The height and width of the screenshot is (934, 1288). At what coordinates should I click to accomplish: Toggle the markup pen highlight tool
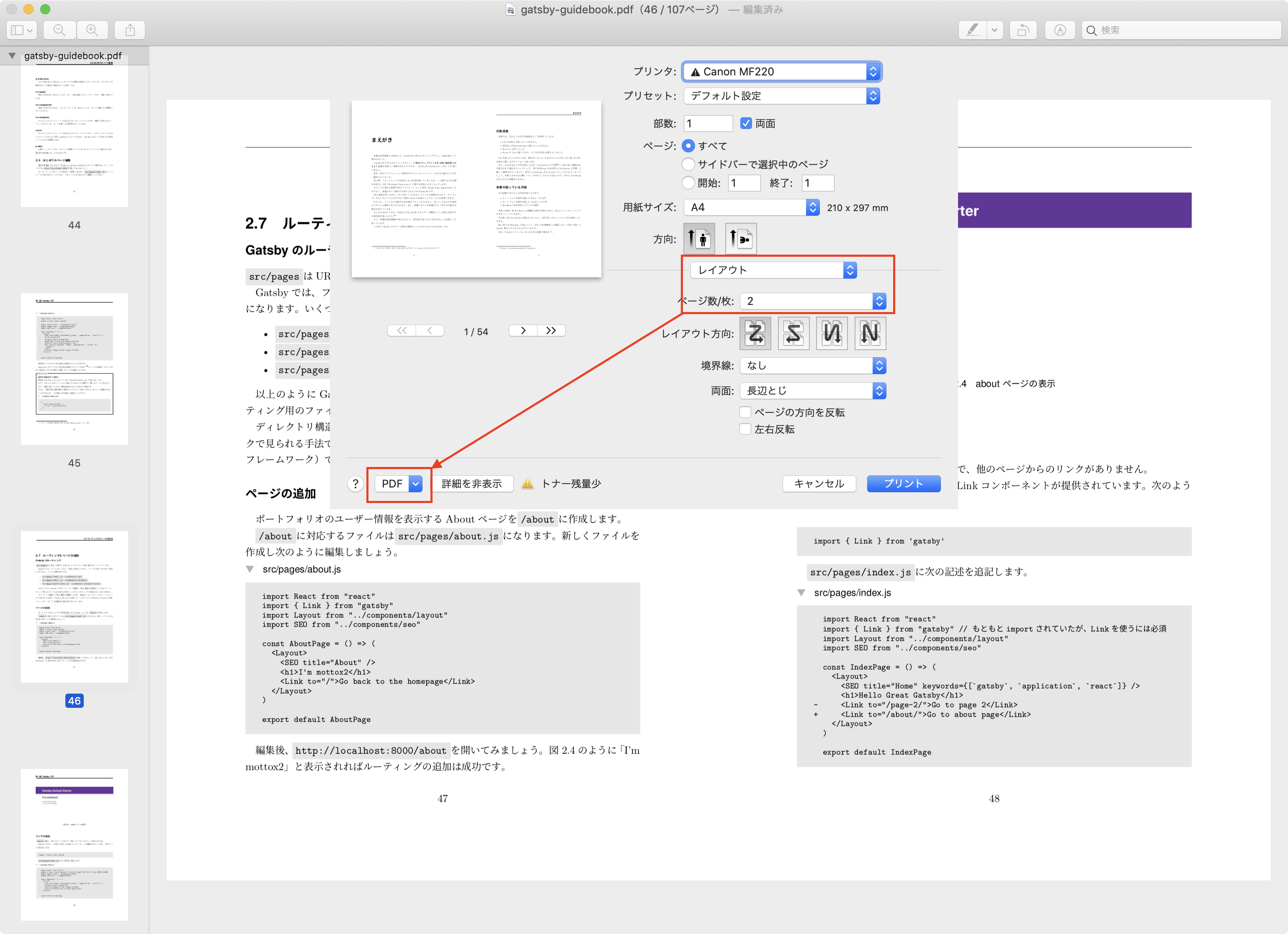[973, 30]
